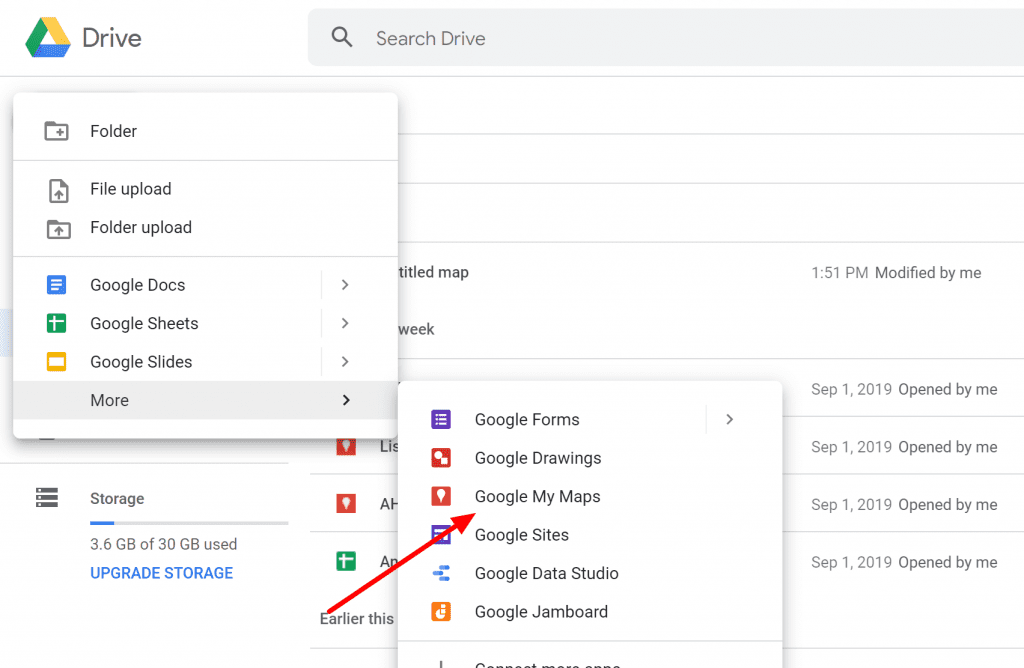Click the purple Google Forms icon
The width and height of the screenshot is (1024, 668).
click(x=441, y=419)
